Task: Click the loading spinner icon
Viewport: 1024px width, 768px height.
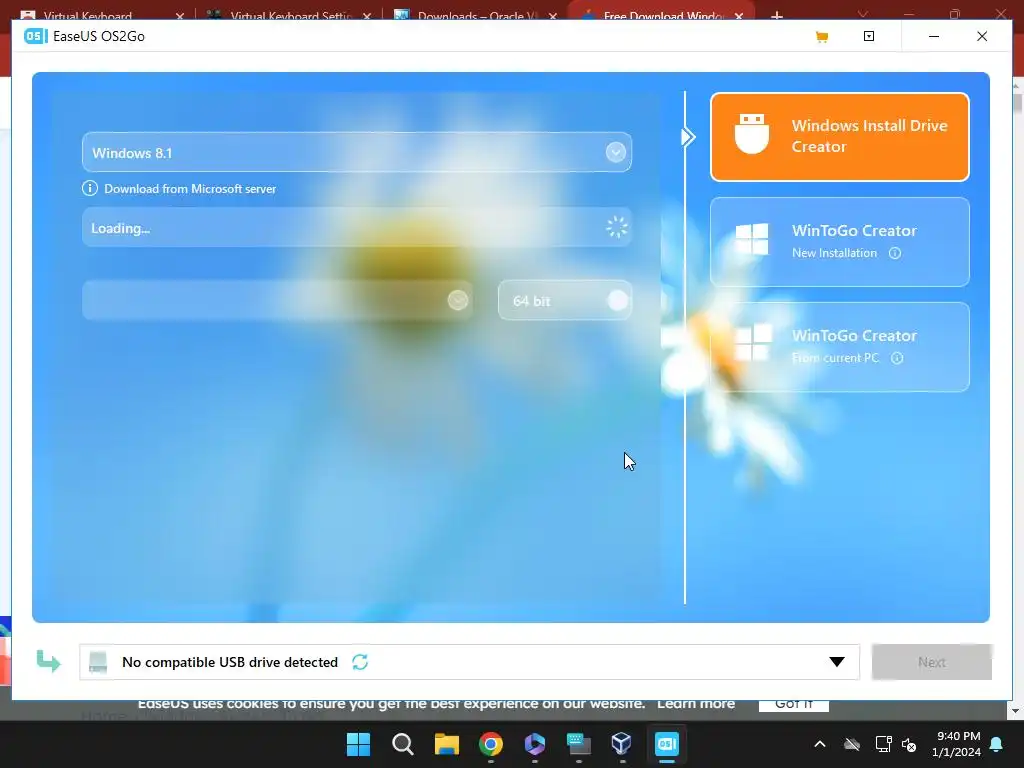Action: [616, 227]
